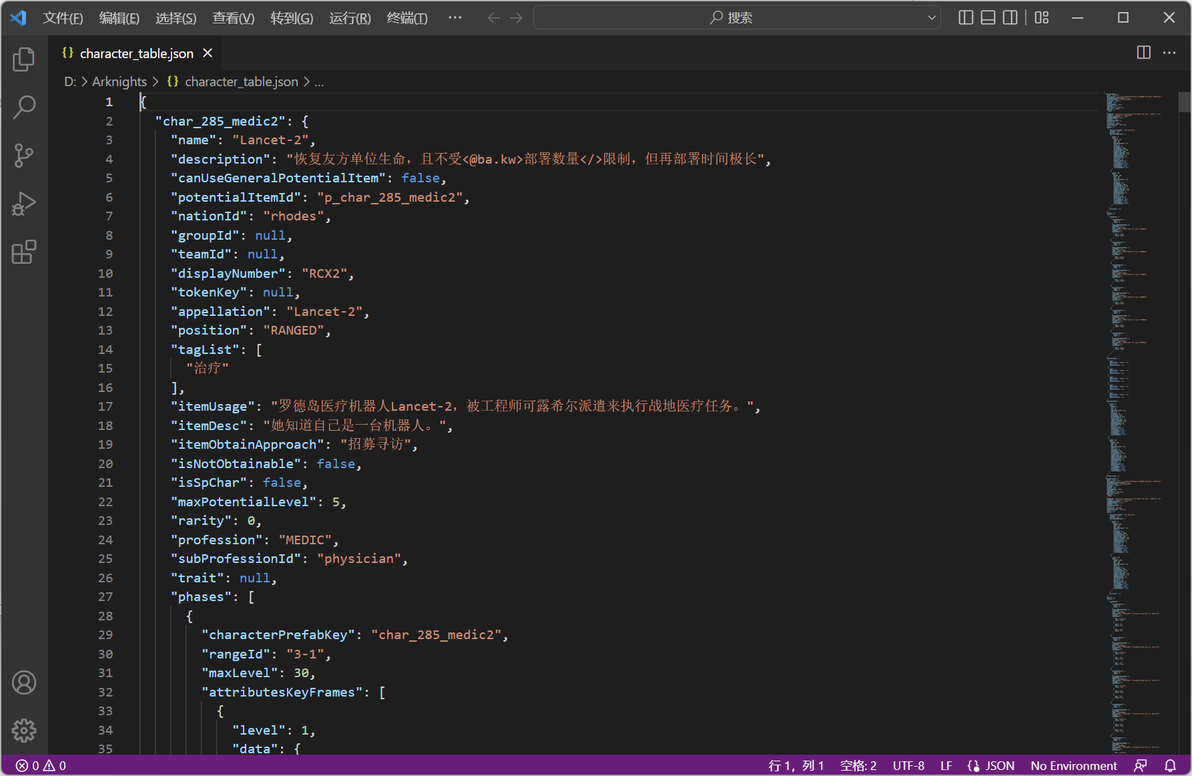The image size is (1192, 776).
Task: Click the "招募寻访" itemObtainApproach value
Action: pyautogui.click(x=376, y=444)
